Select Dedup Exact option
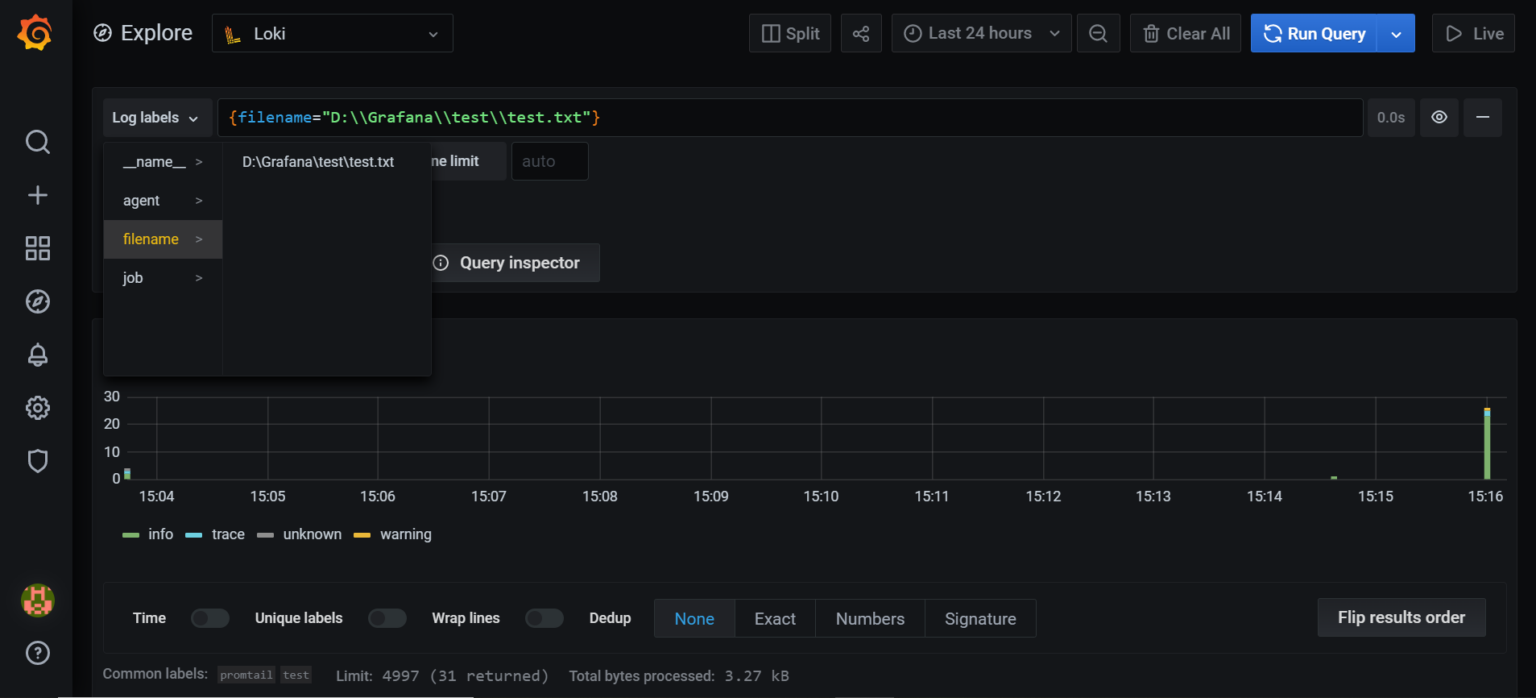 pyautogui.click(x=775, y=618)
